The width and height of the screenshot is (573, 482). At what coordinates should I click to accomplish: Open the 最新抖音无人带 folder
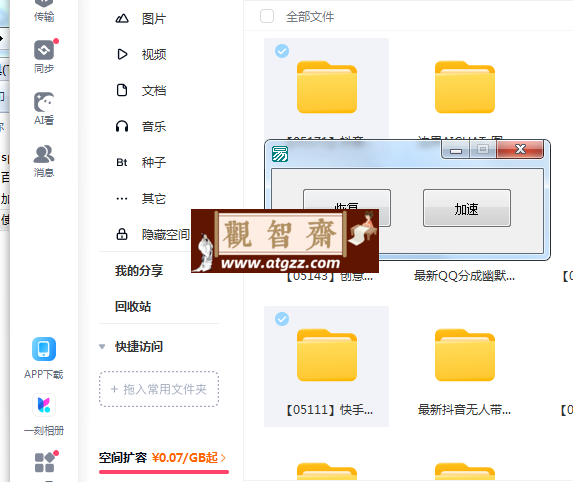point(465,355)
